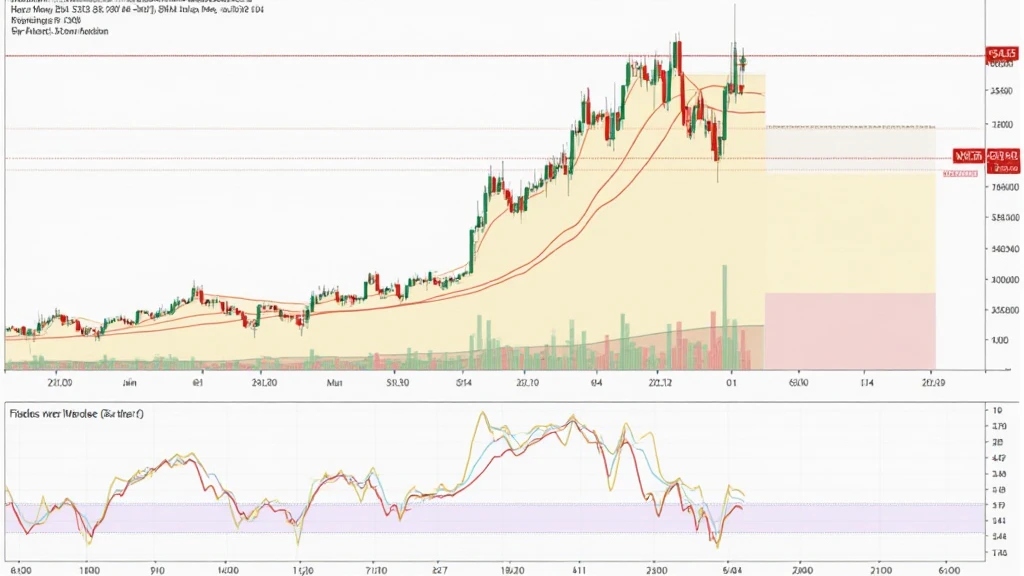The image size is (1024, 576).
Task: Click the '1.00' label on the price axis
Action: point(999,340)
